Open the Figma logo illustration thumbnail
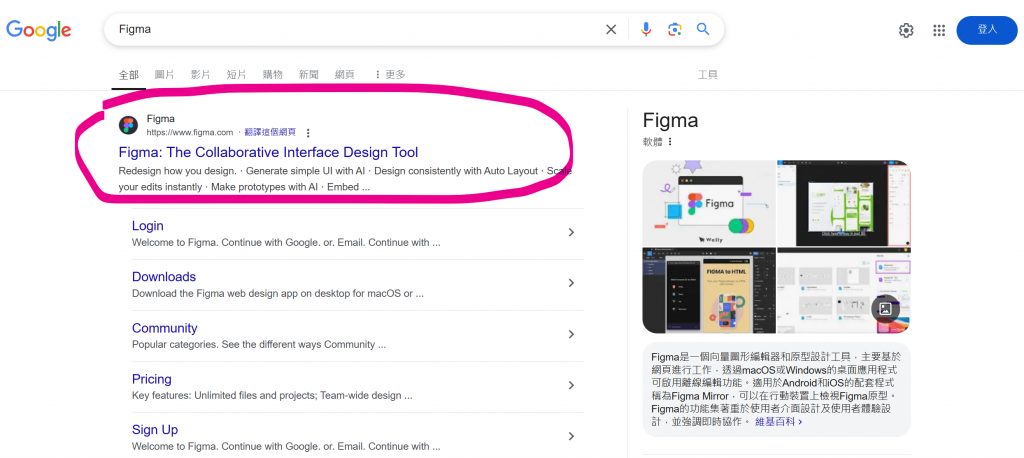 [x=709, y=203]
